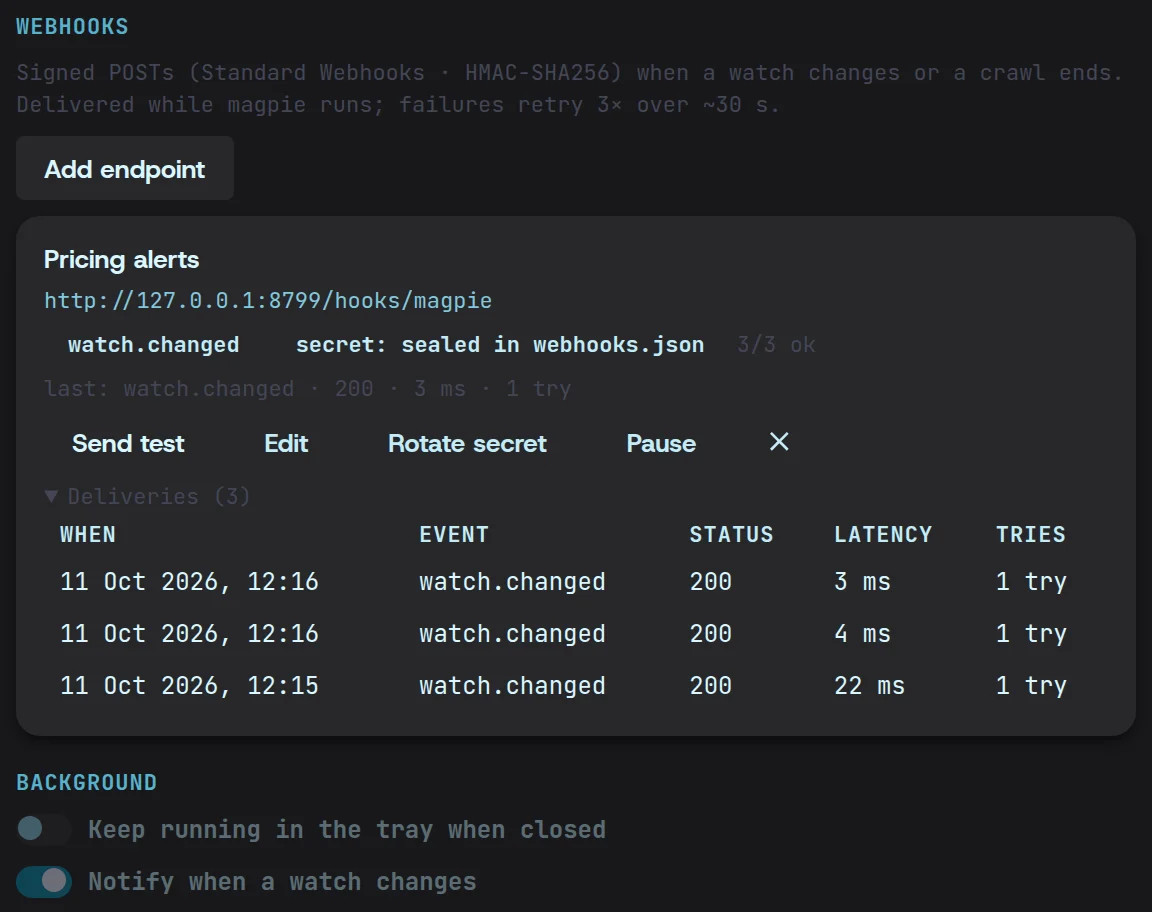Viewport: 1152px width, 912px height.
Task: Click the Pricing alerts title
Action: point(121,259)
